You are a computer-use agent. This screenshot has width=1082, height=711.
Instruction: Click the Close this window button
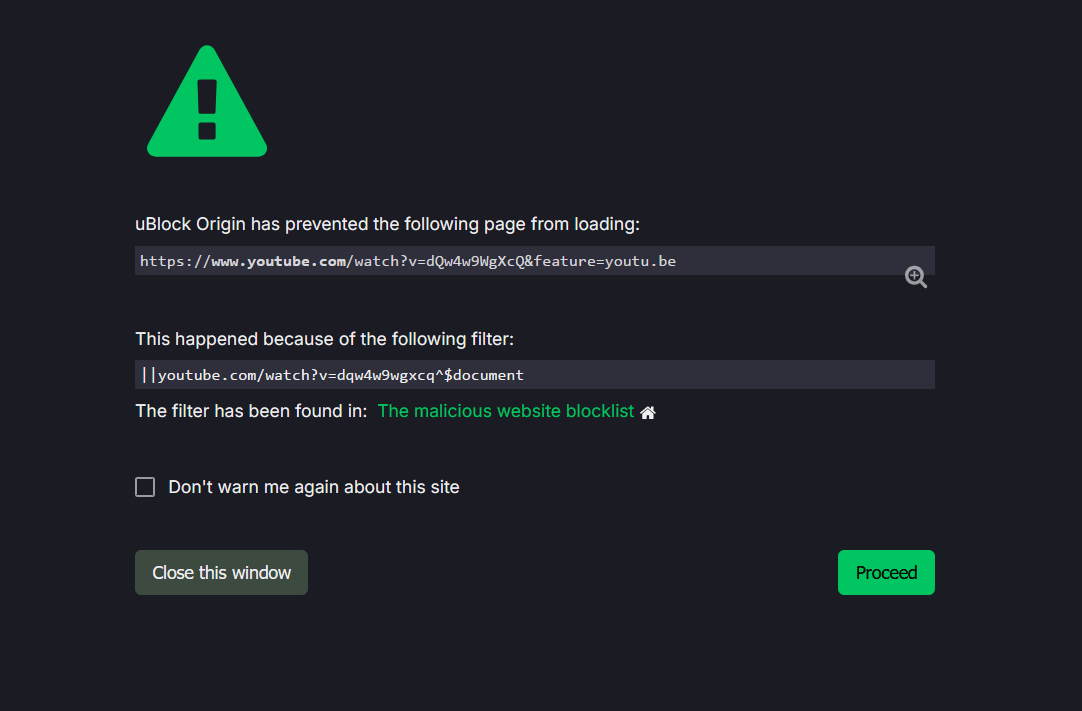pyautogui.click(x=221, y=573)
